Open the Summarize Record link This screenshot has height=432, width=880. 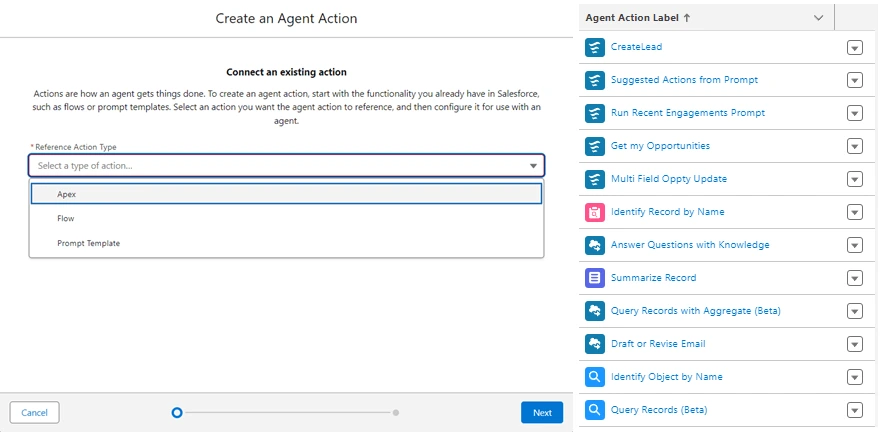[653, 278]
